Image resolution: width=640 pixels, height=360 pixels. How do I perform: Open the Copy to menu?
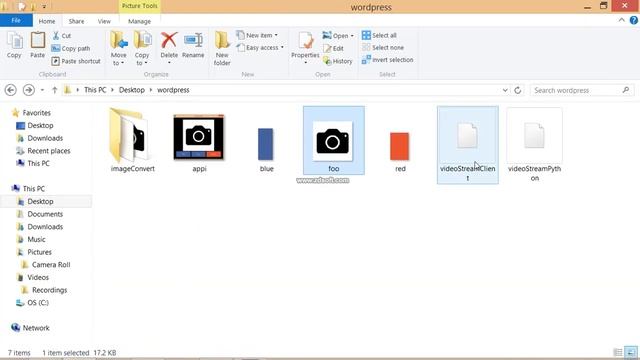142,49
